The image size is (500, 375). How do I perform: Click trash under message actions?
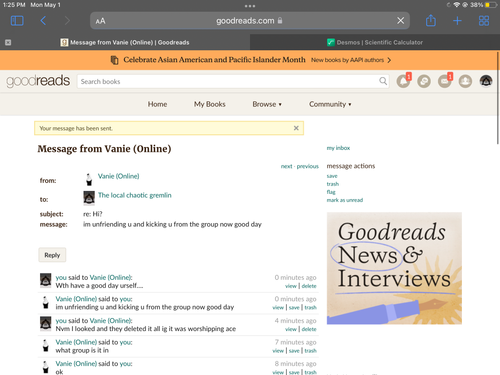tap(333, 184)
